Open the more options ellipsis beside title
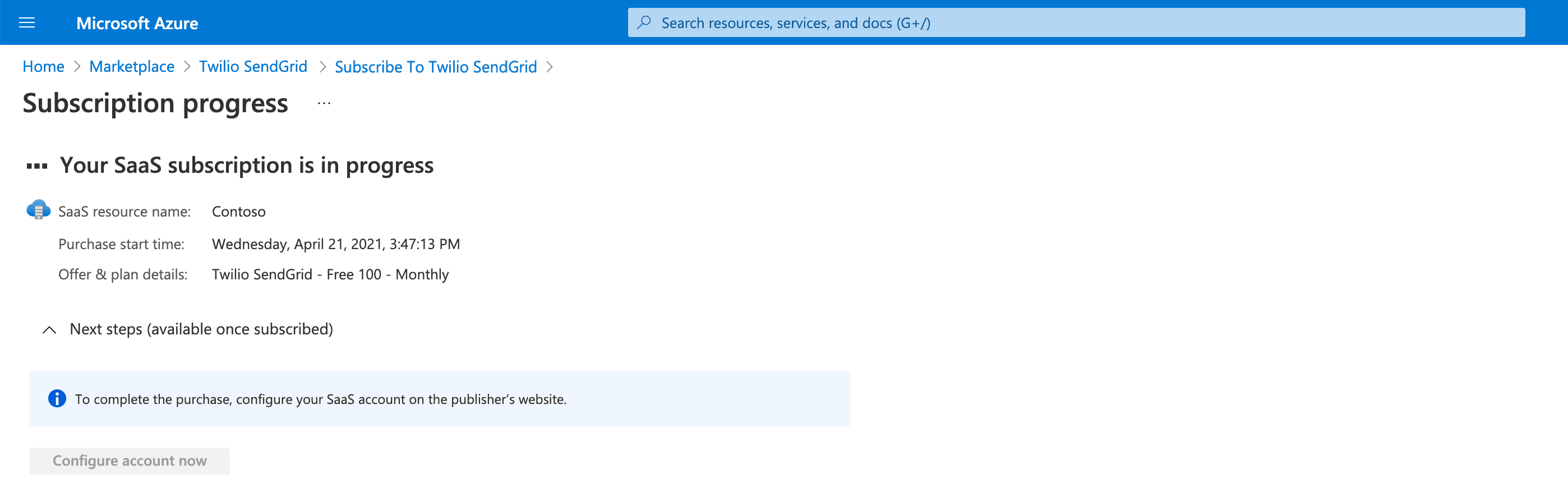1568x487 pixels. tap(324, 103)
